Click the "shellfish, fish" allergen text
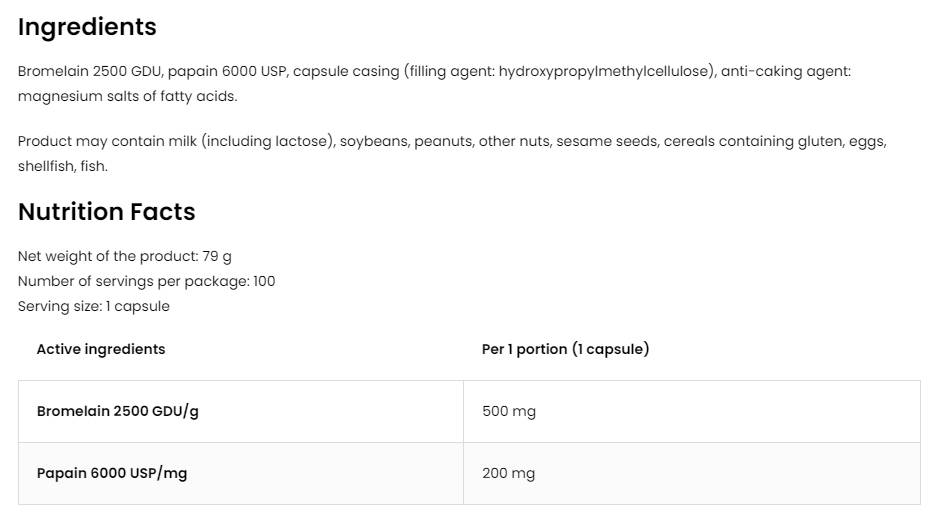The image size is (939, 522). click(62, 167)
